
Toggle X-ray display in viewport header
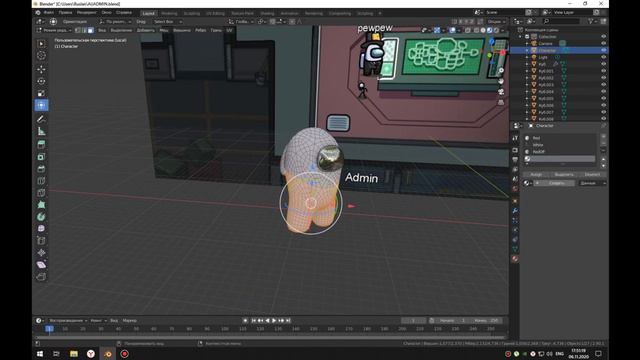point(468,30)
